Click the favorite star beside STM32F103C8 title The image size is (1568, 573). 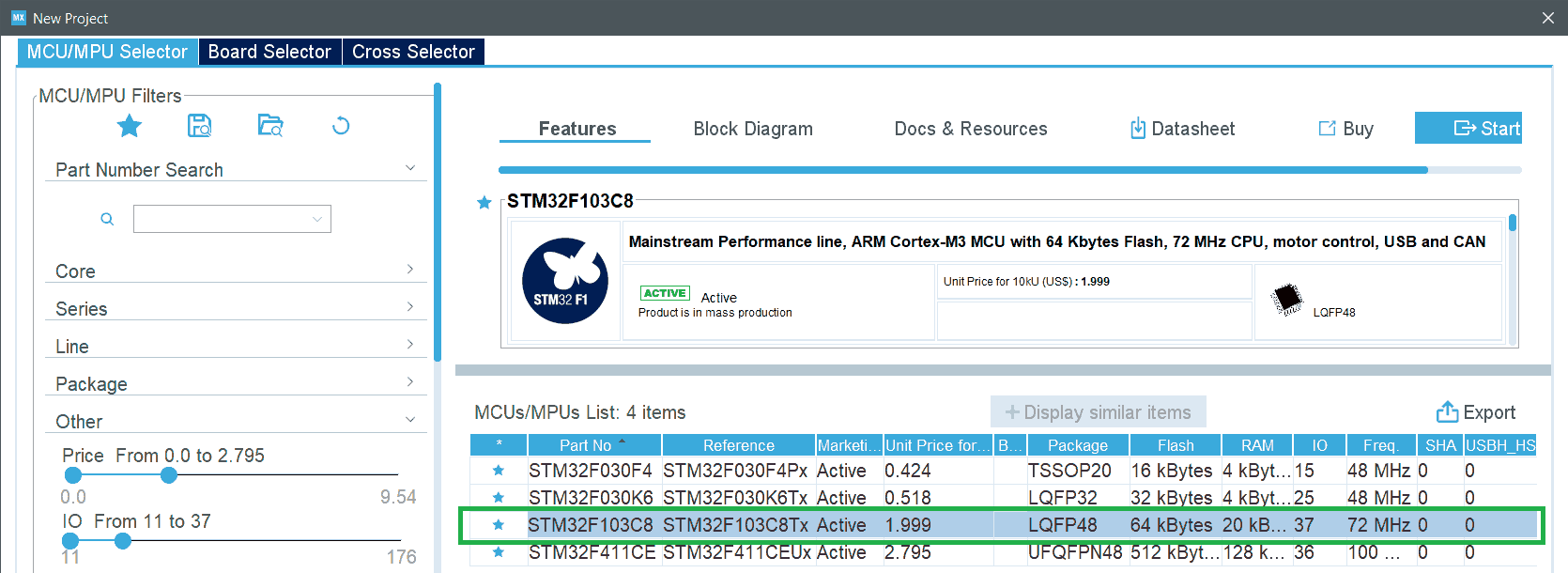tap(484, 202)
